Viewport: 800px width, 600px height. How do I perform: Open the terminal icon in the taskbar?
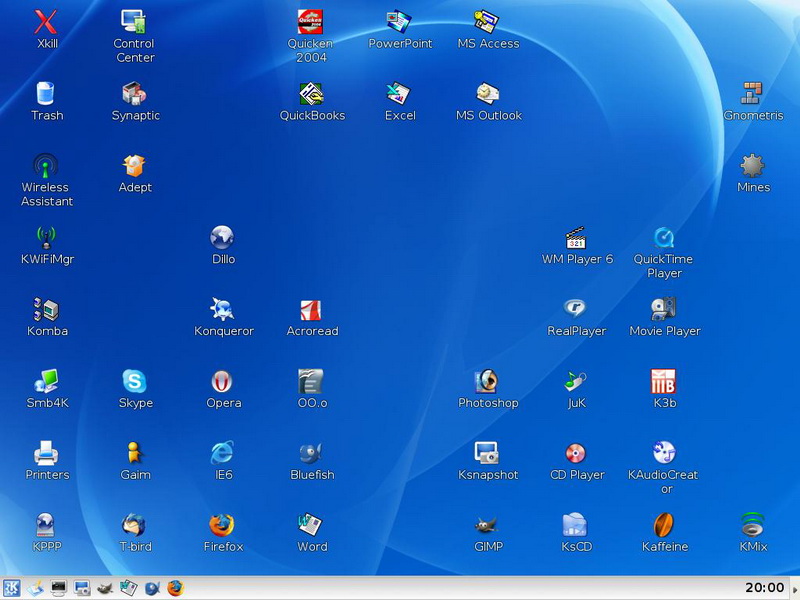(x=59, y=588)
